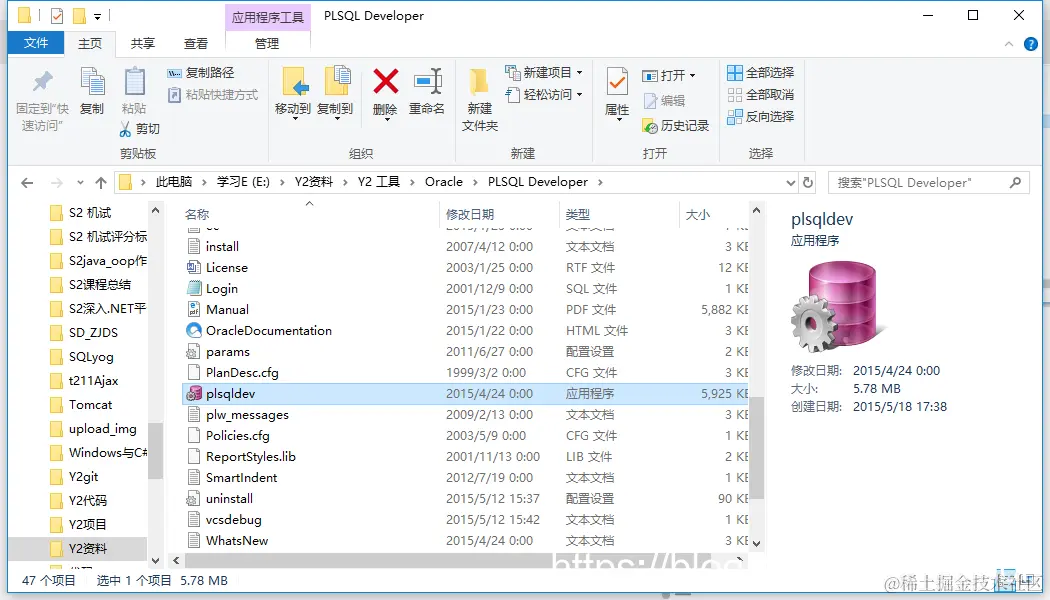Click the PLSQL Developer search box
Image resolution: width=1050 pixels, height=600 pixels.
[x=920, y=182]
